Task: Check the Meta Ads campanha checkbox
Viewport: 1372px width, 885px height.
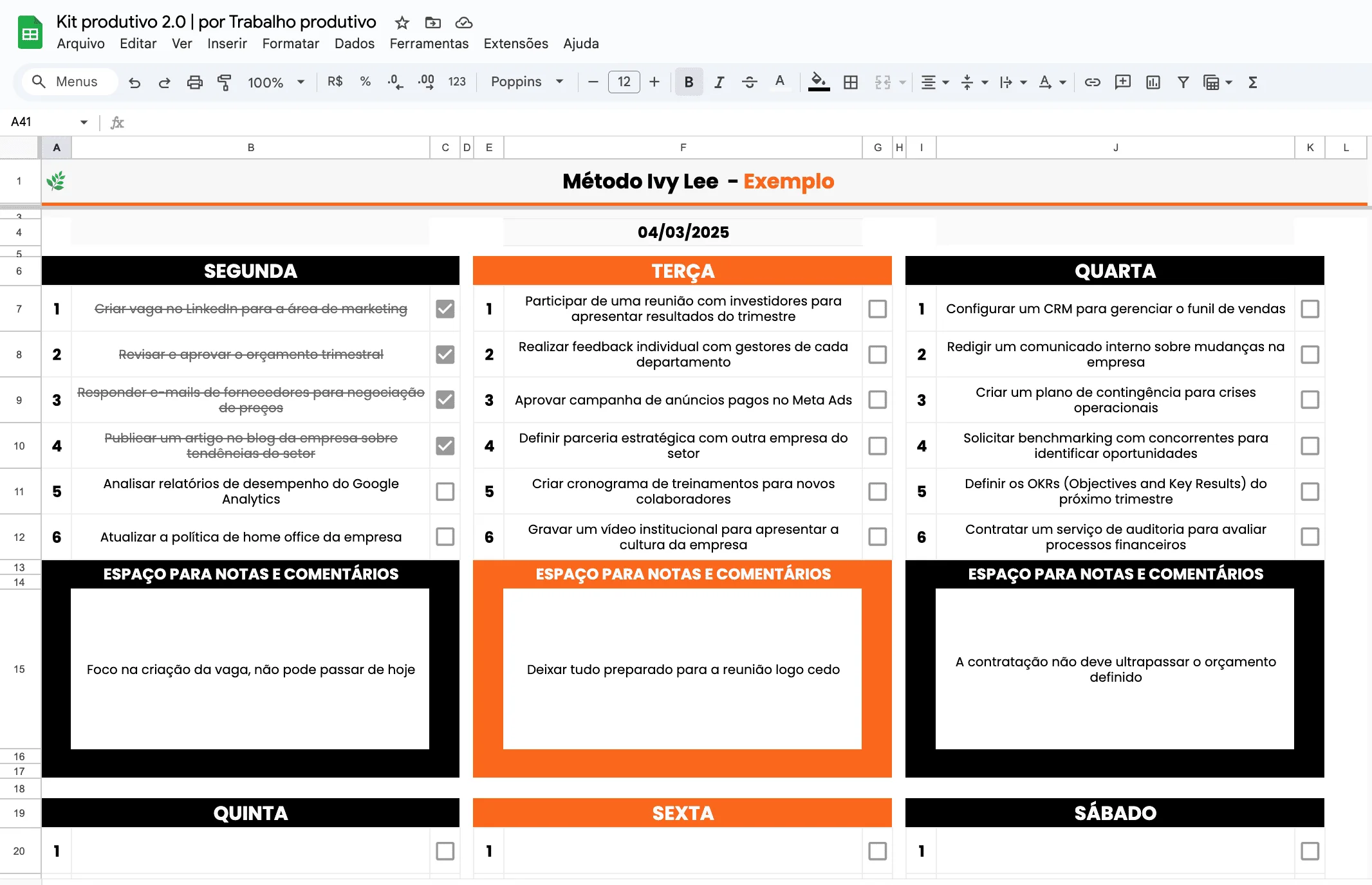Action: [x=878, y=400]
